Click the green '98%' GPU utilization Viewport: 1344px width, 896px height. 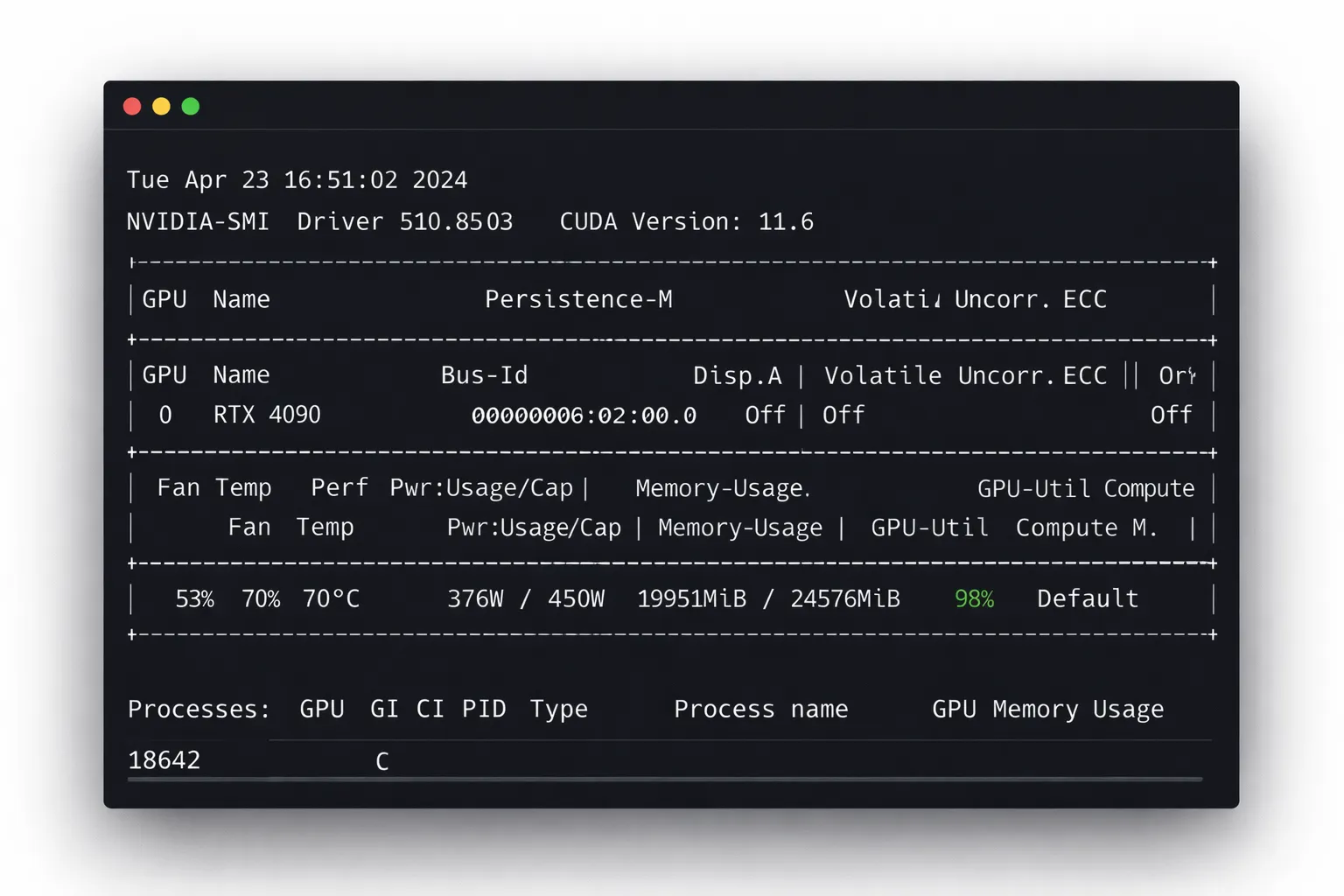point(974,598)
